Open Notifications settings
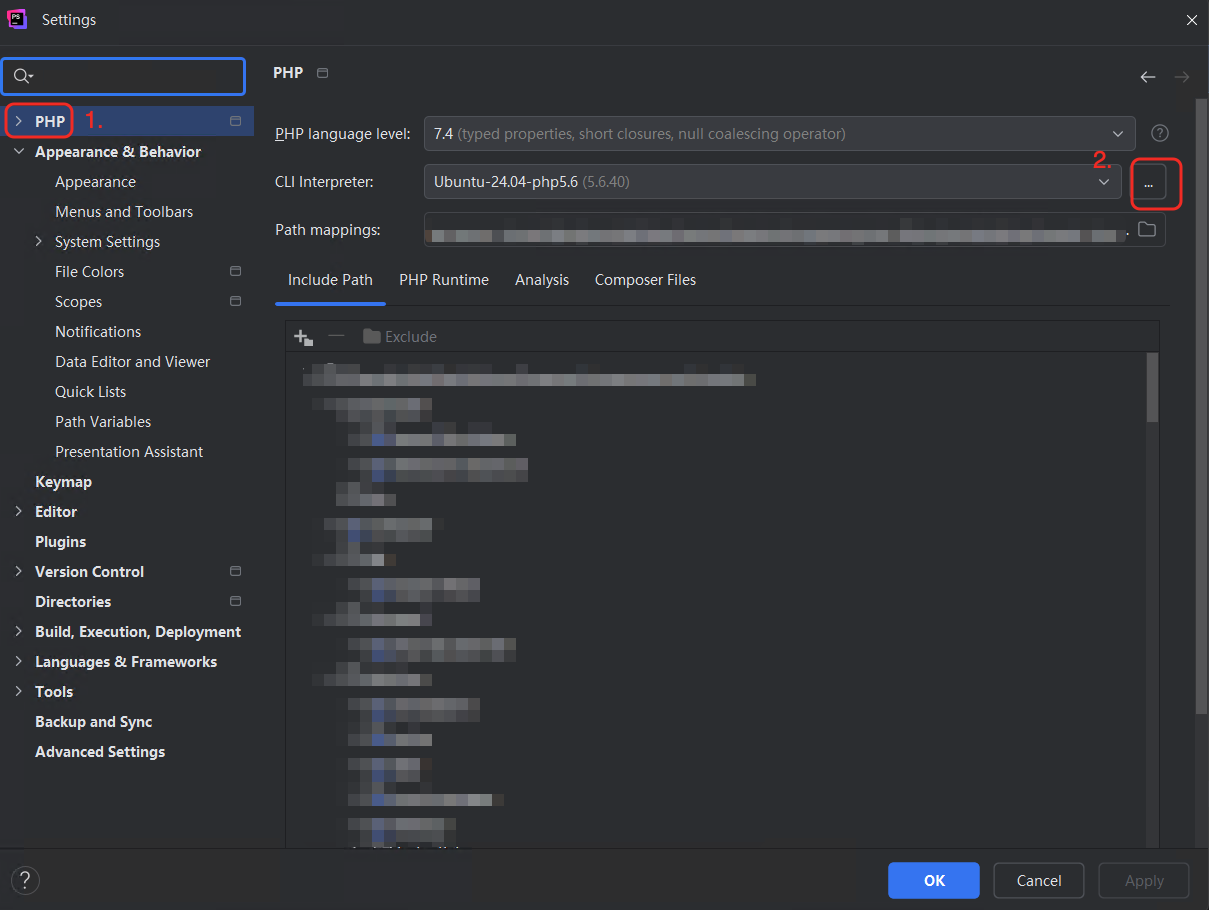The height and width of the screenshot is (910, 1209). (x=98, y=331)
